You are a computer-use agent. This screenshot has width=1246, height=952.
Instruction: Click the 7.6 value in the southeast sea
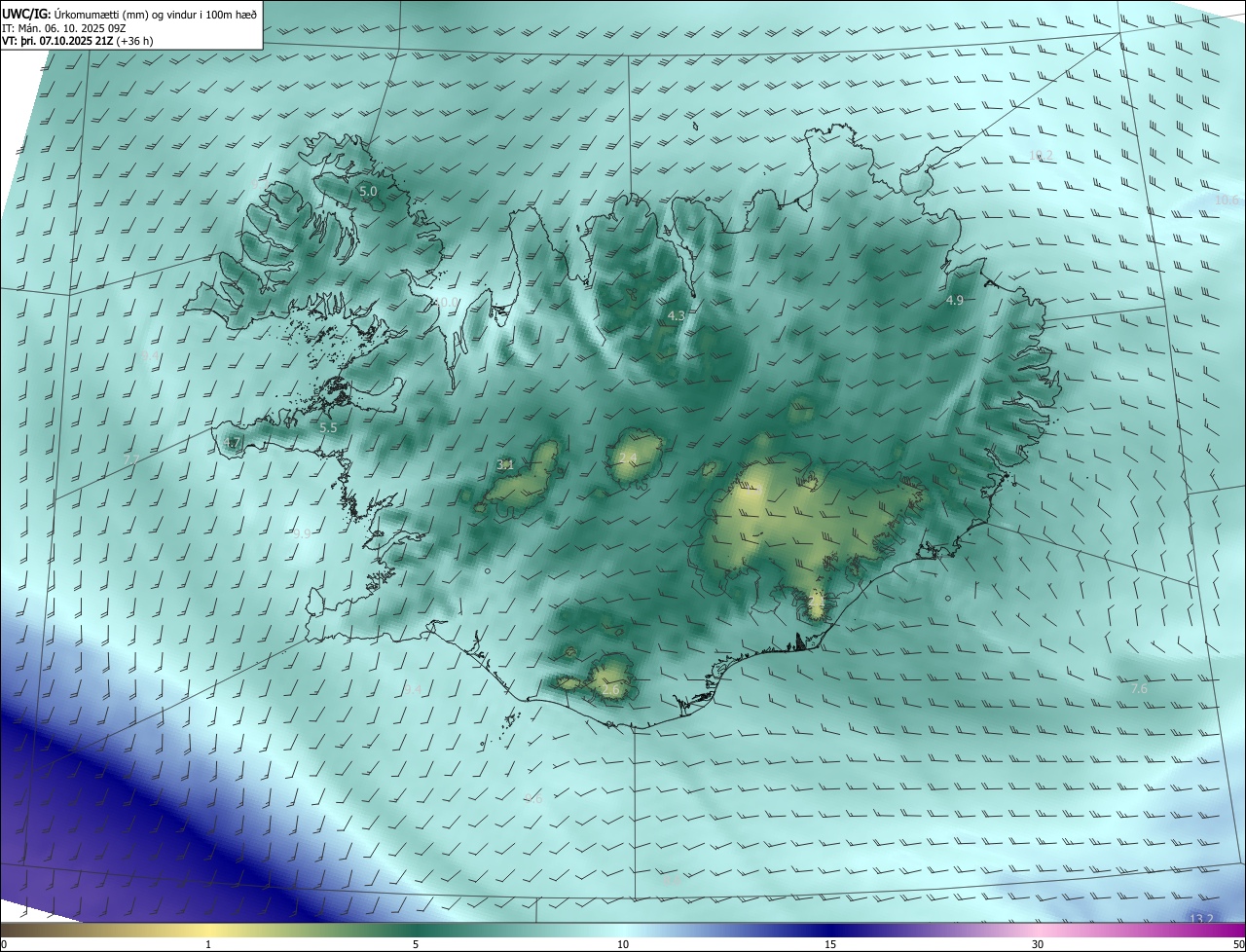click(1138, 689)
